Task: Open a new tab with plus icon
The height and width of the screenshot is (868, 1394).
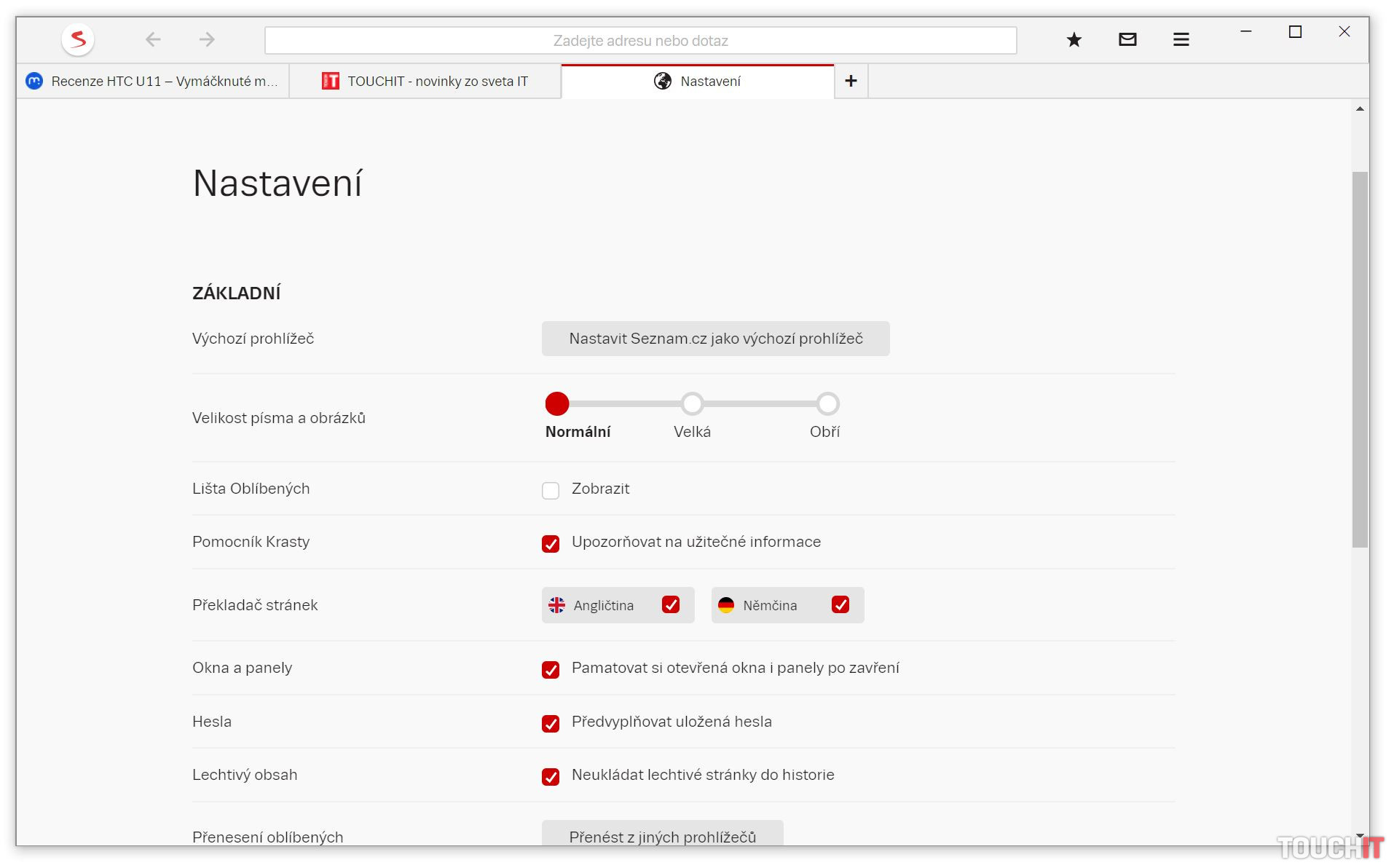Action: pos(851,81)
